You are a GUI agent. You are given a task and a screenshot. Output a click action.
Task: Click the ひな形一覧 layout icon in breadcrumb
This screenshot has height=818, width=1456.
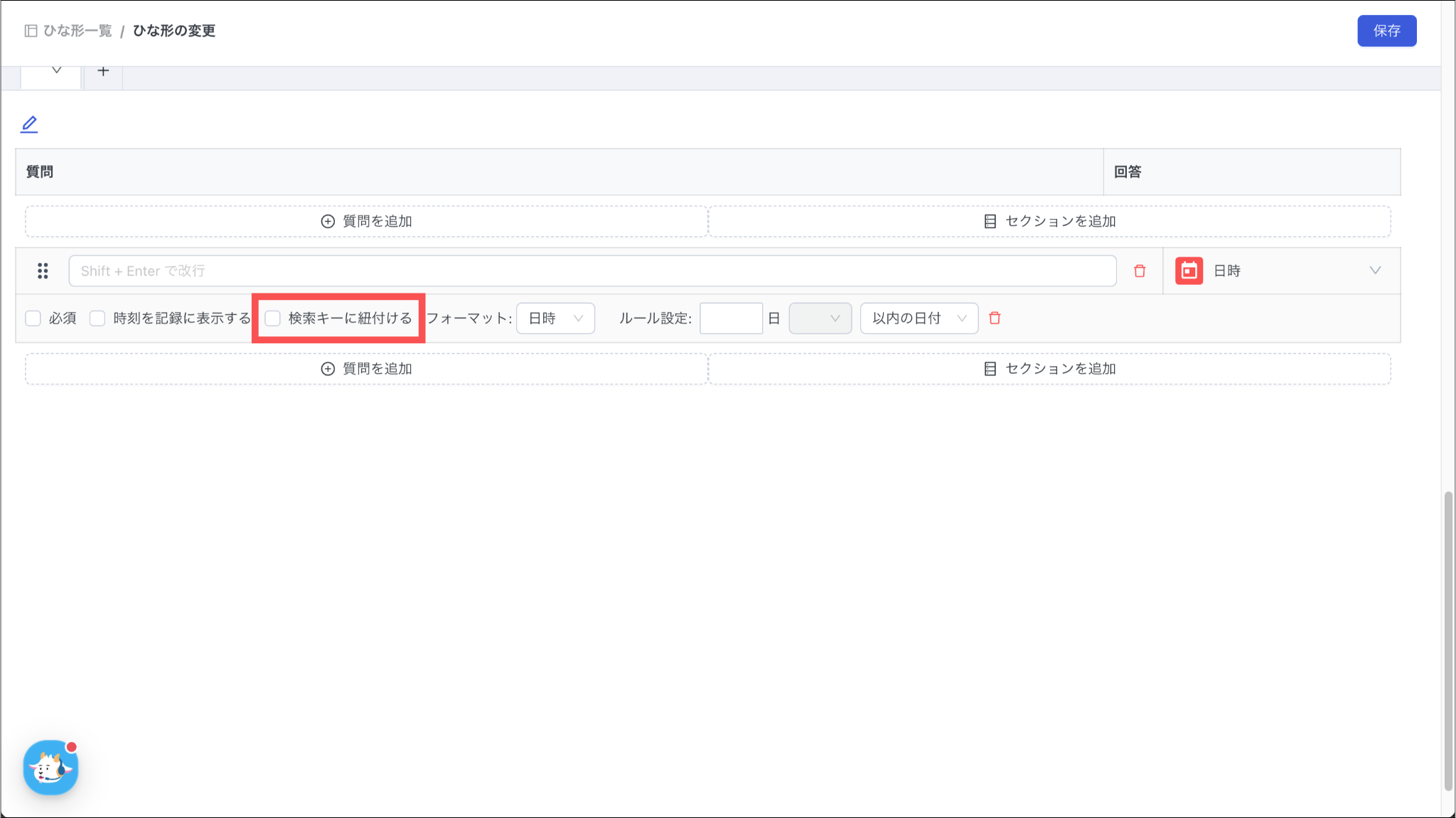(x=31, y=31)
